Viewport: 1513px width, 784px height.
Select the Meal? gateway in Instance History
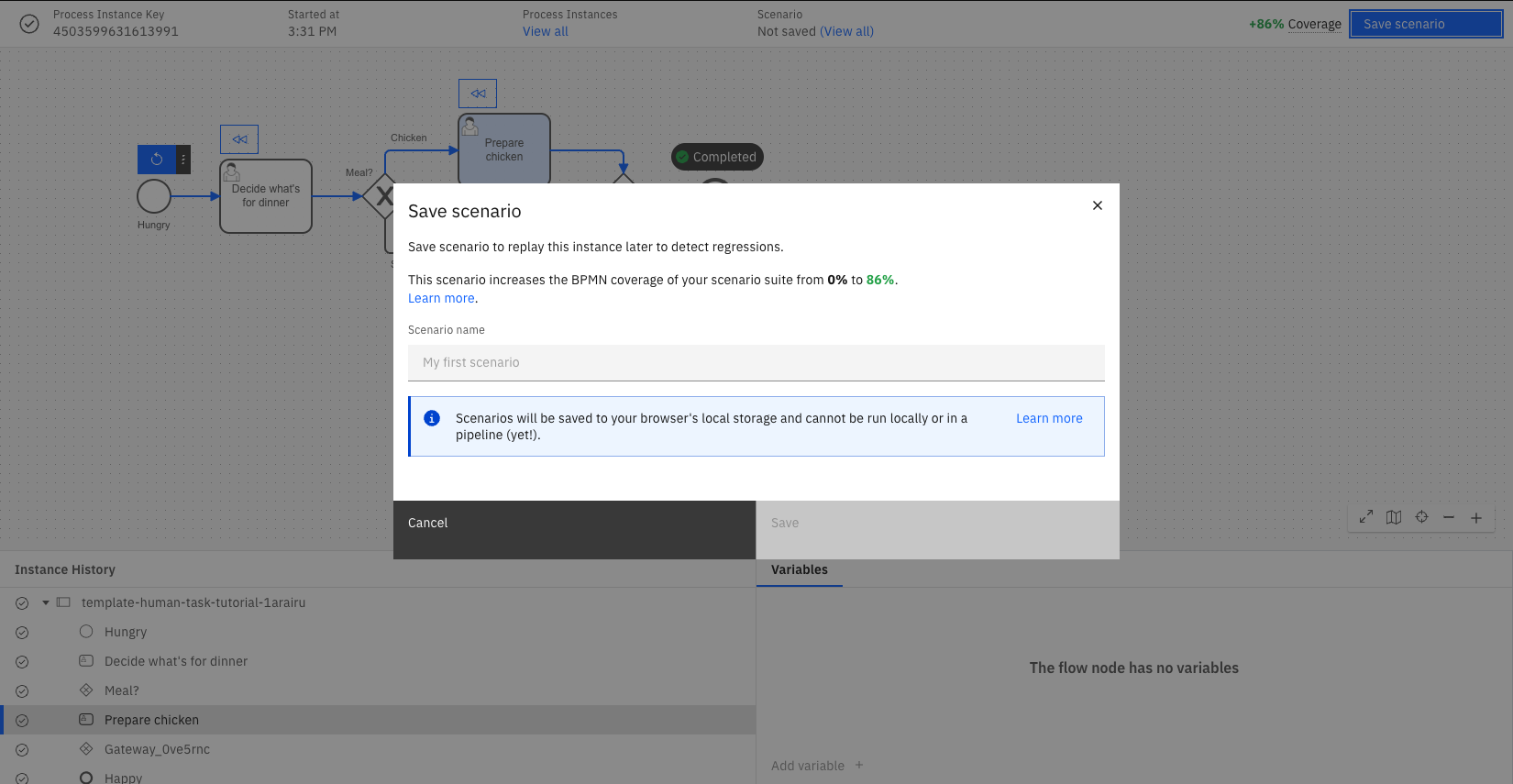point(122,690)
